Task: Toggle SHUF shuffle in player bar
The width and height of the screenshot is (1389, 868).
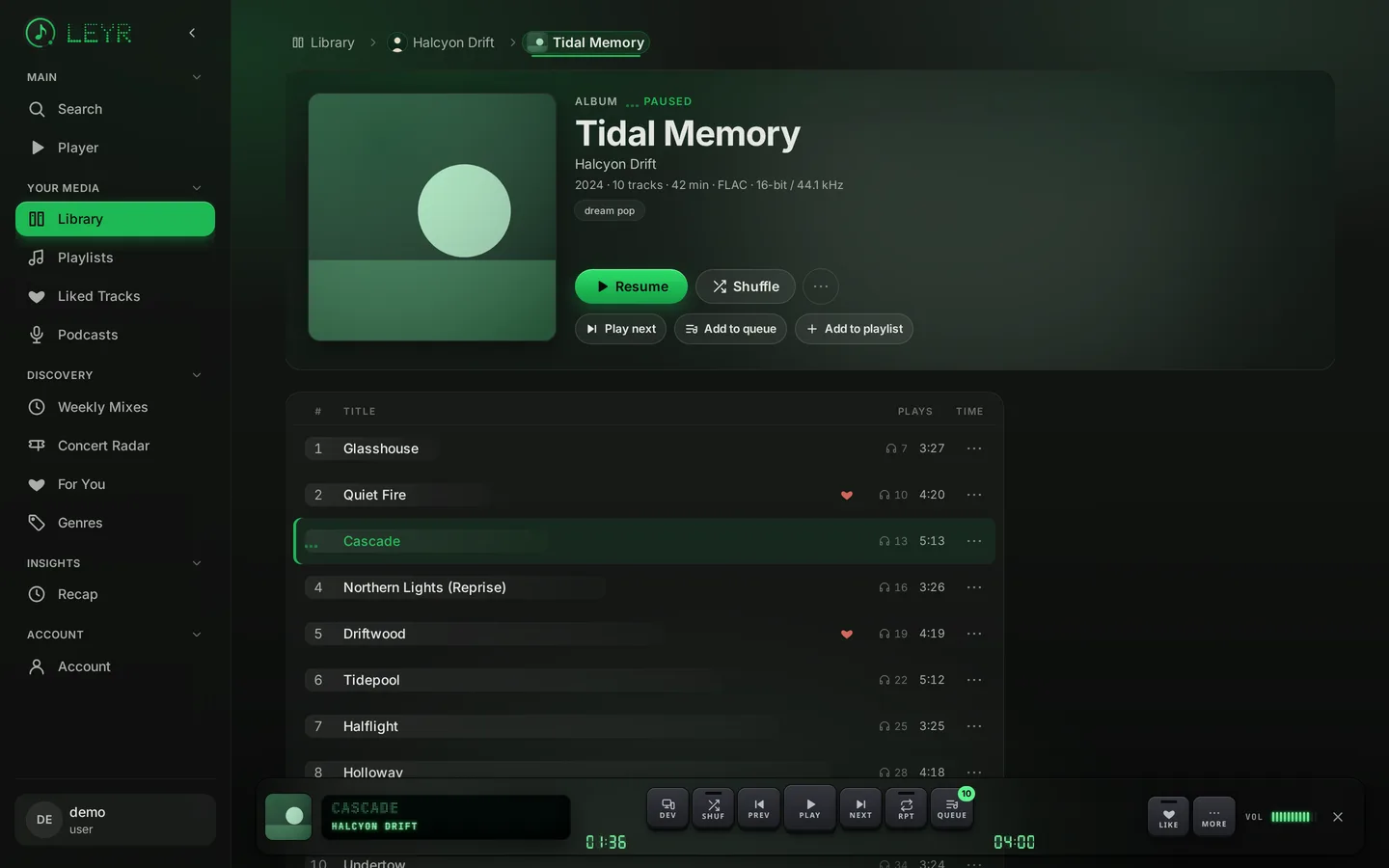Action: point(713,808)
